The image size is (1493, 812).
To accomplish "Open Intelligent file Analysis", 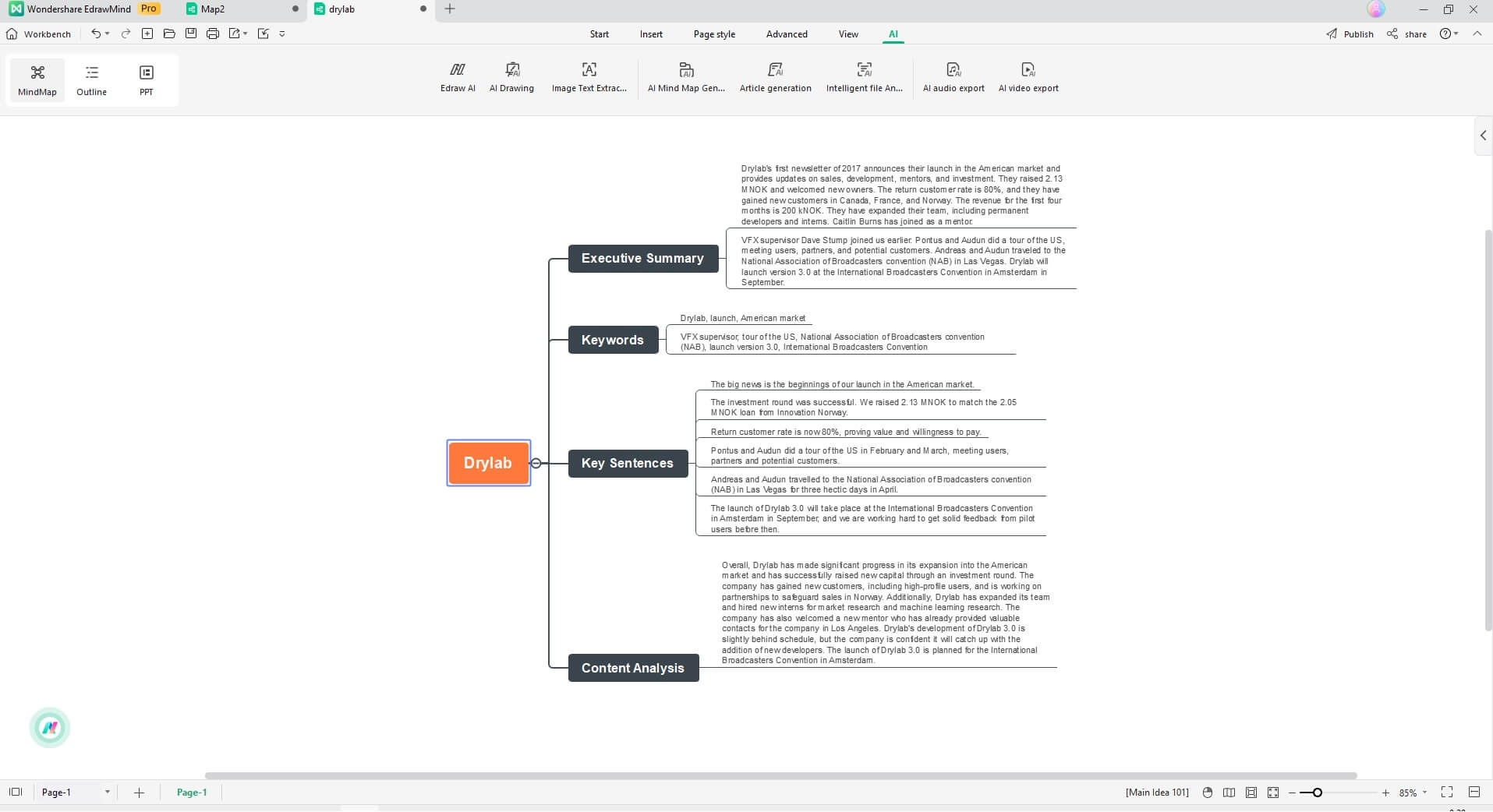I will coord(864,78).
